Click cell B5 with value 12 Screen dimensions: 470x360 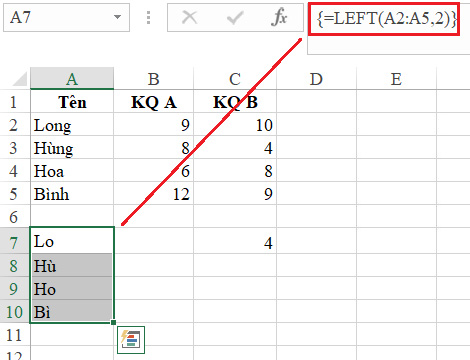tap(154, 194)
